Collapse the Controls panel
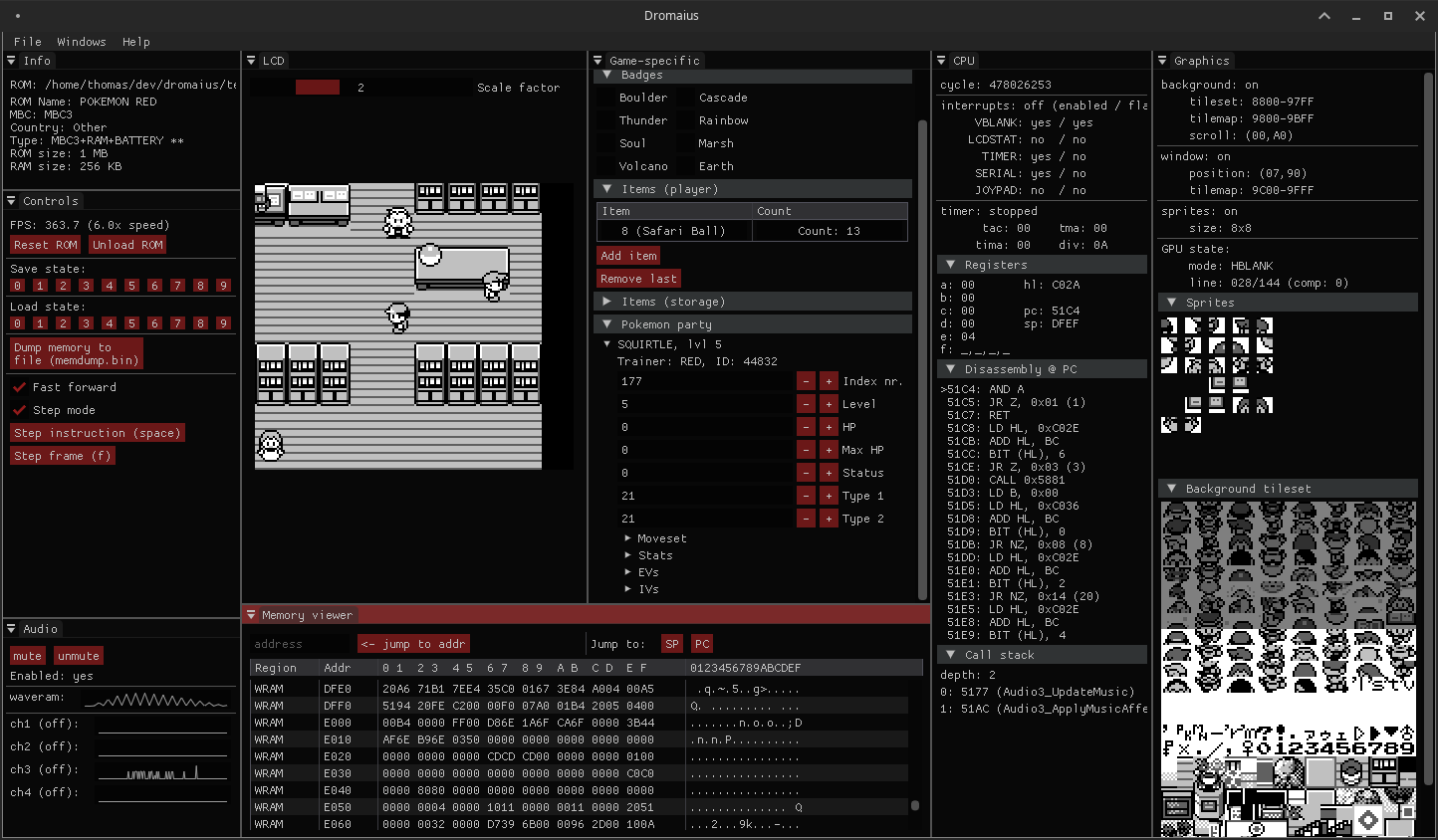Image resolution: width=1438 pixels, height=840 pixels. click(11, 201)
